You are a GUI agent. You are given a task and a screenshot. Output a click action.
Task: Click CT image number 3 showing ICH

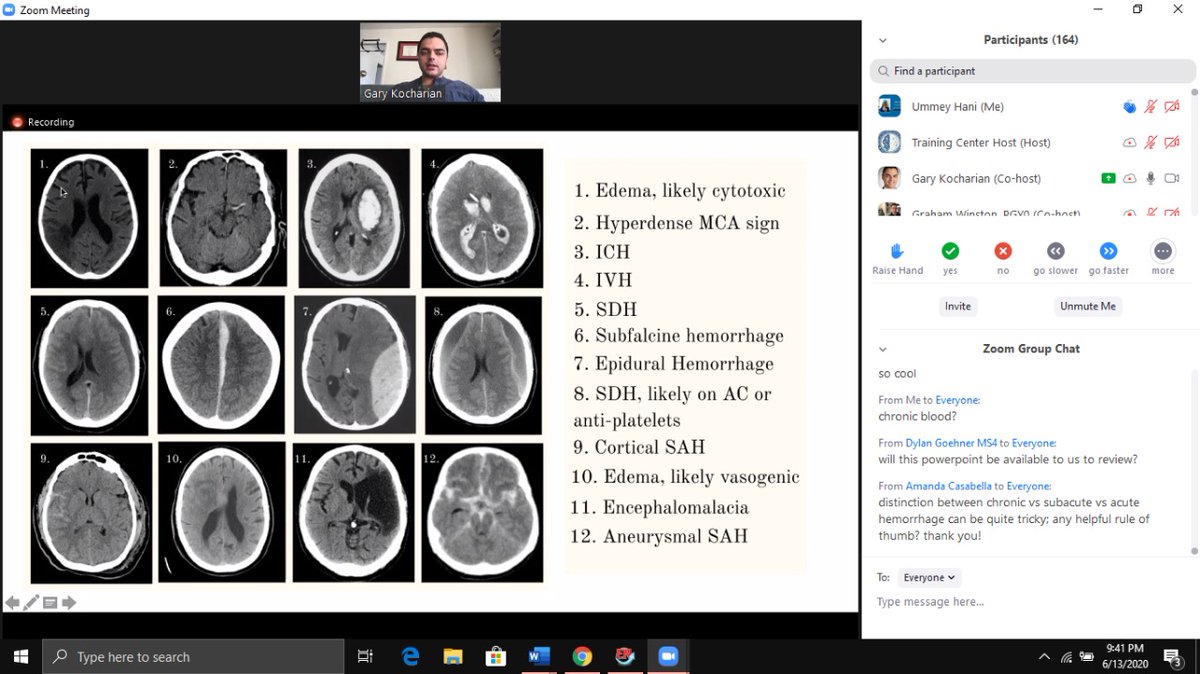[355, 218]
